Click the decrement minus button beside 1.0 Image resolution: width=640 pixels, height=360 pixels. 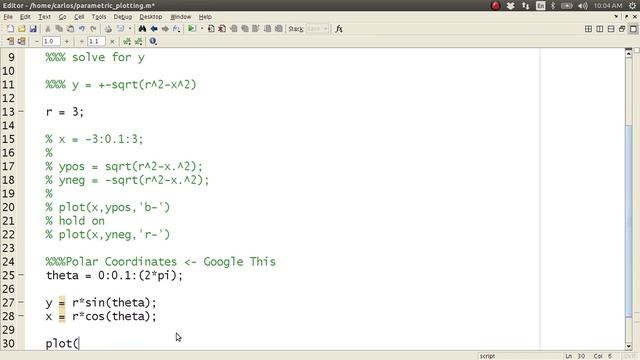pos(37,41)
